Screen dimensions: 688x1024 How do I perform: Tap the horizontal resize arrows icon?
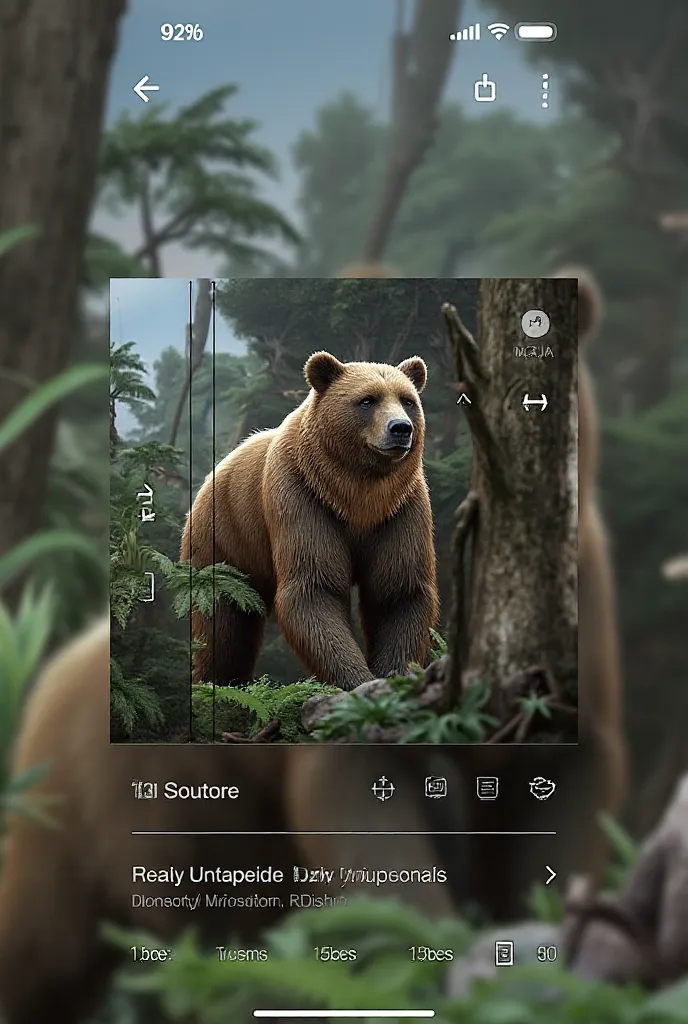(x=535, y=402)
